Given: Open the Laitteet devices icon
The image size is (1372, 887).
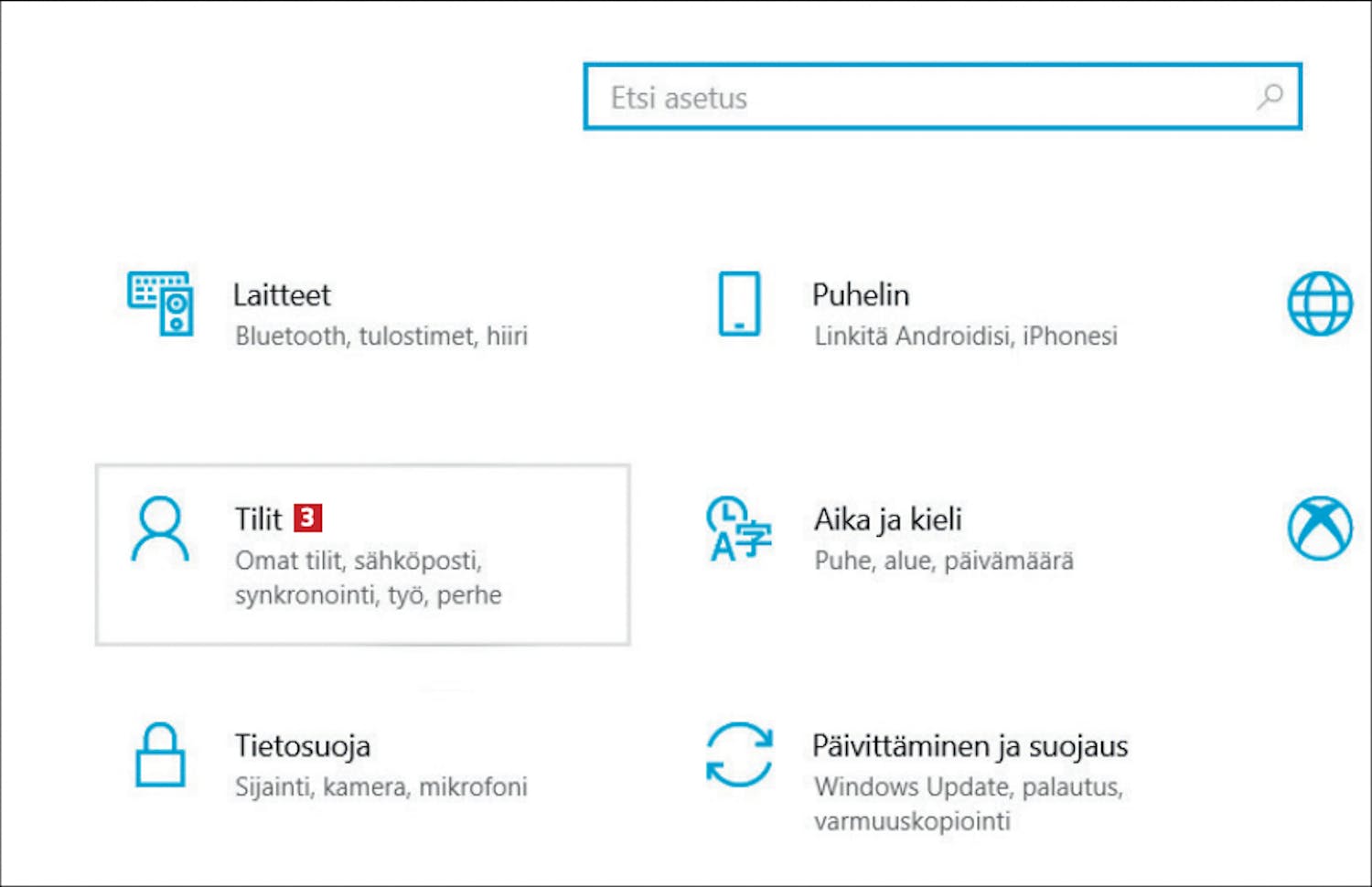Looking at the screenshot, I should [160, 304].
